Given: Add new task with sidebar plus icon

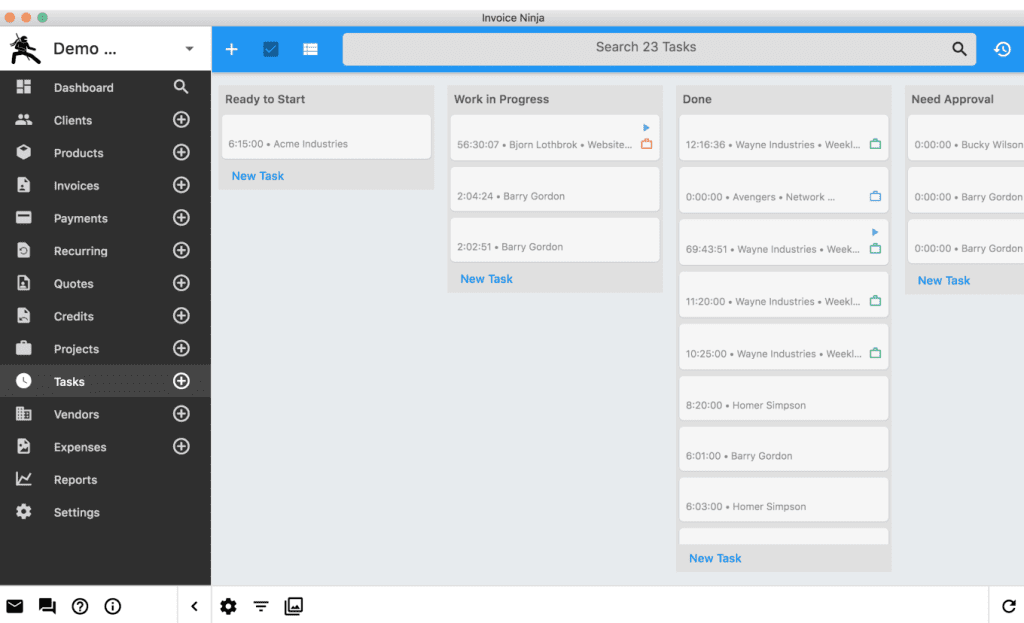Looking at the screenshot, I should point(181,381).
